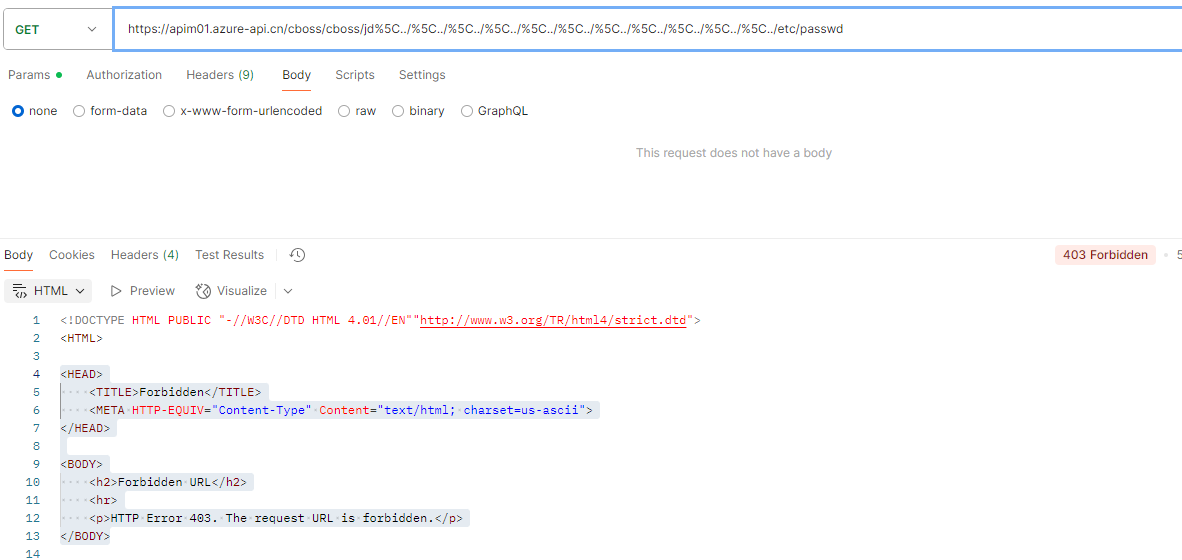Open the request Headers (9) tab
The image size is (1182, 560).
[220, 75]
